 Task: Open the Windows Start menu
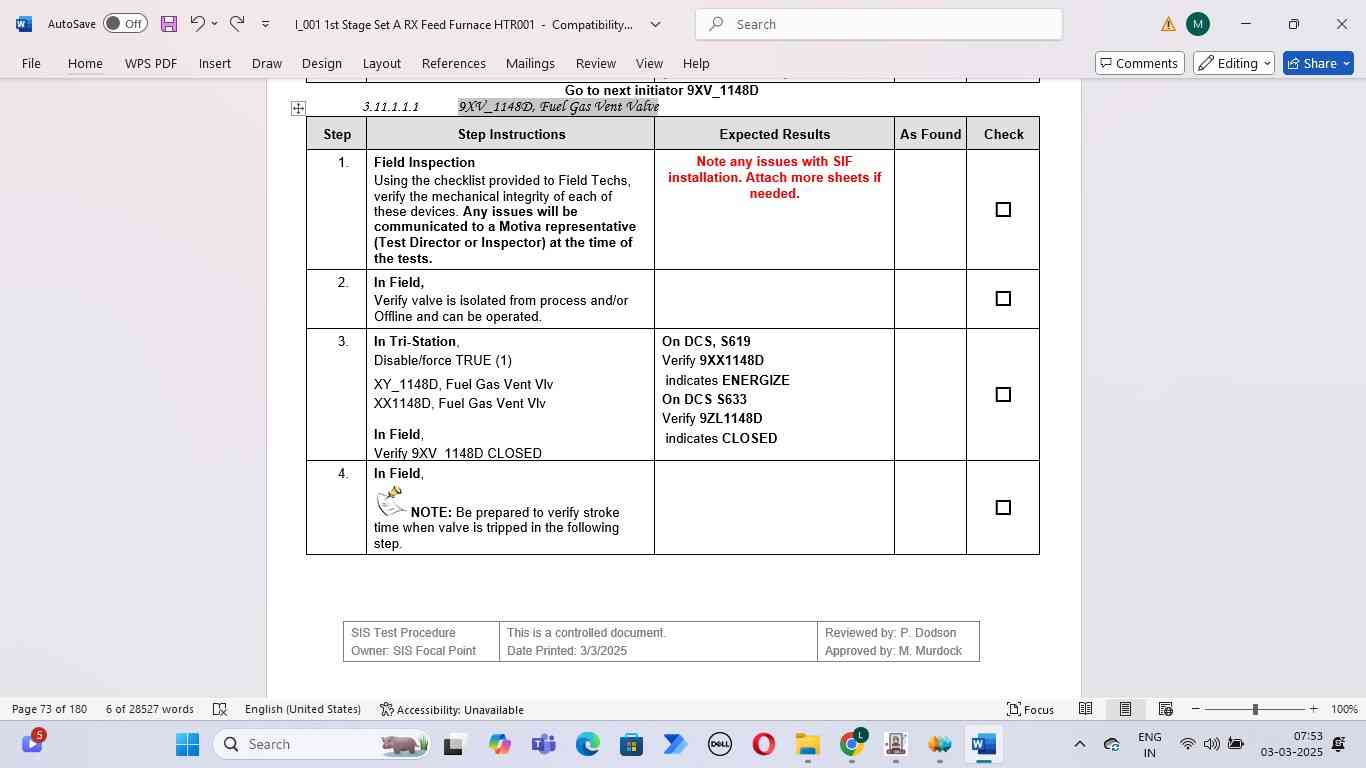pos(187,744)
